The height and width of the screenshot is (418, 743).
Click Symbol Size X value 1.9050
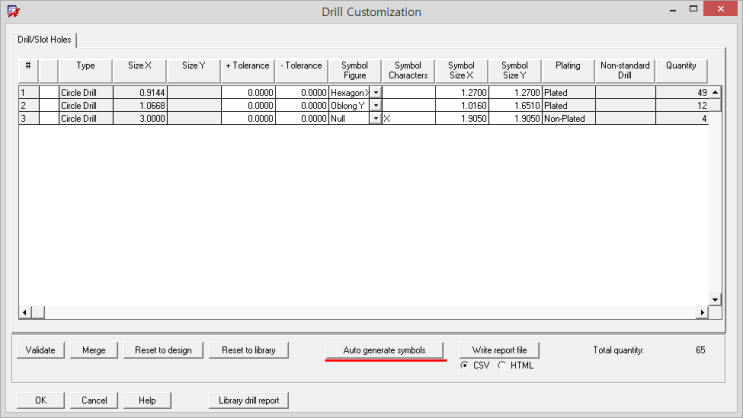(x=462, y=118)
